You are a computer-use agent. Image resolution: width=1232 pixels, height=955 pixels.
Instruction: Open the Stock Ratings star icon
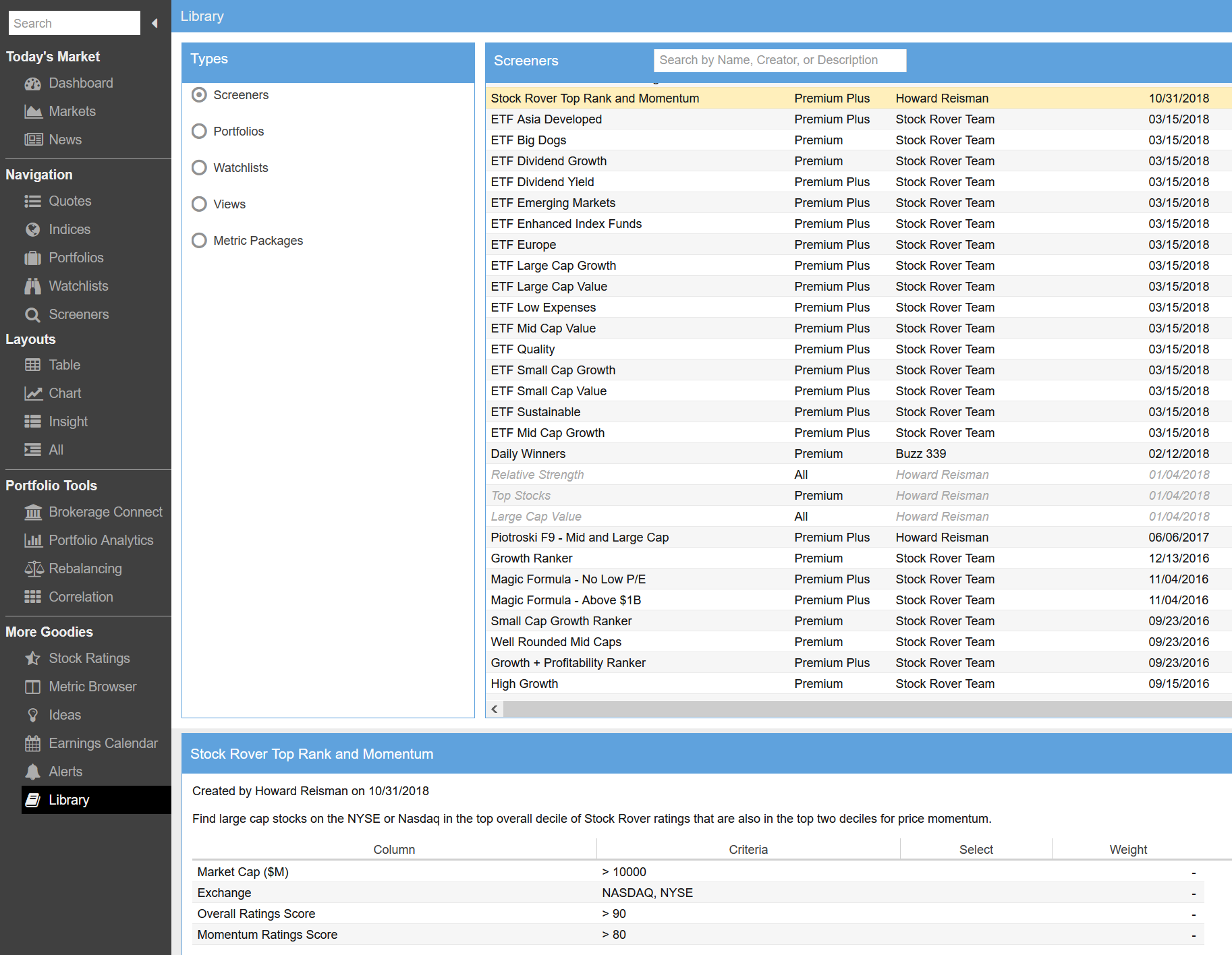click(x=32, y=659)
